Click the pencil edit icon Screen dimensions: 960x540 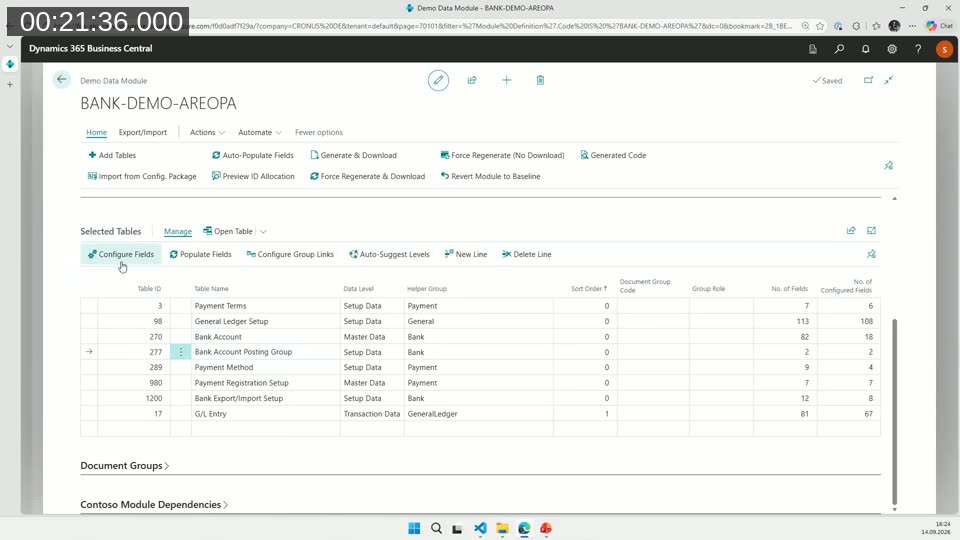[438, 80]
